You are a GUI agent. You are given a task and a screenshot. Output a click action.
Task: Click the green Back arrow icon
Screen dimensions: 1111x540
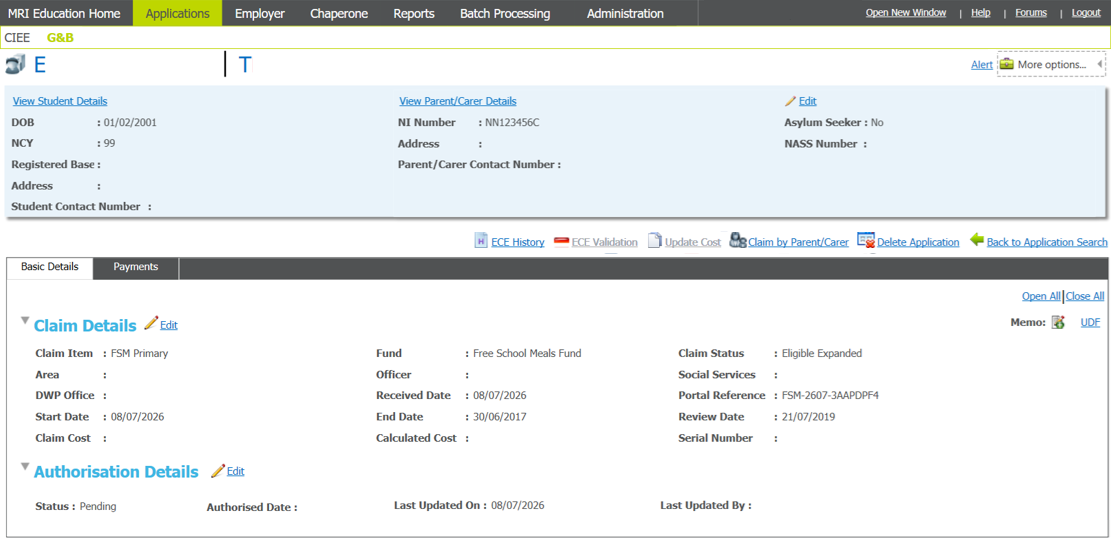(x=976, y=240)
